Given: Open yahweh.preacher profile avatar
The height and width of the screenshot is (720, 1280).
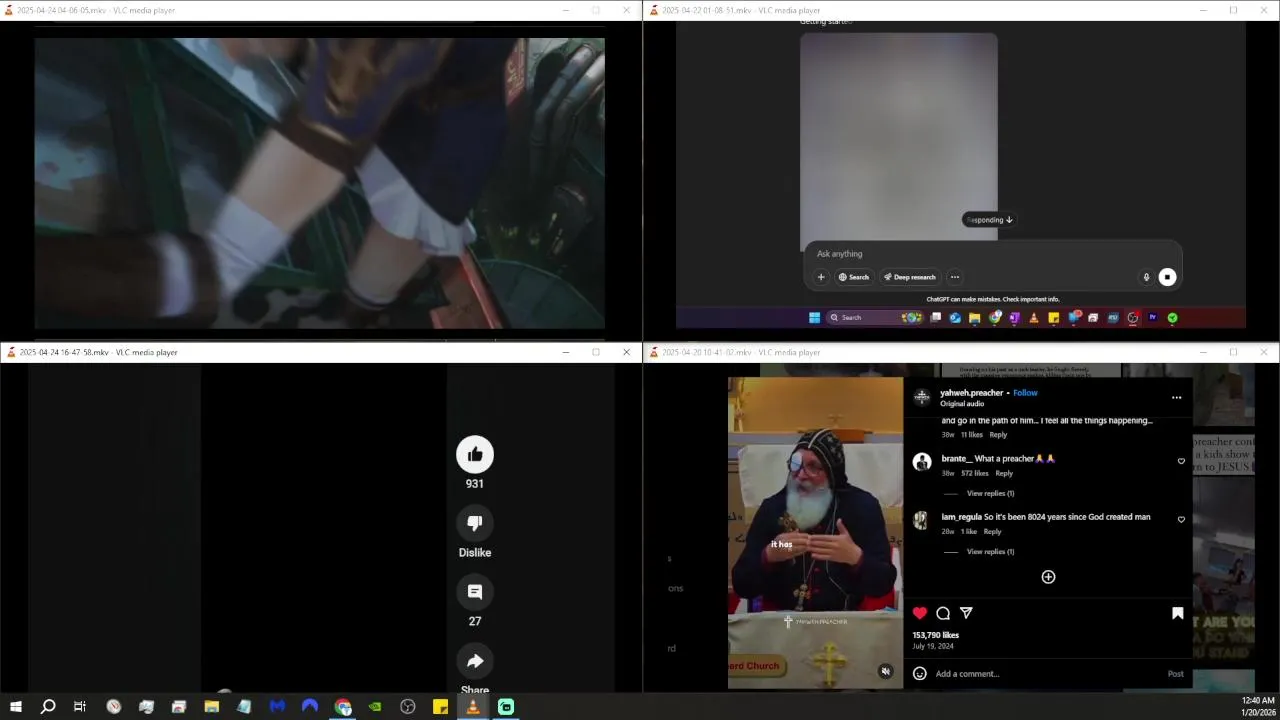Looking at the screenshot, I should [922, 397].
